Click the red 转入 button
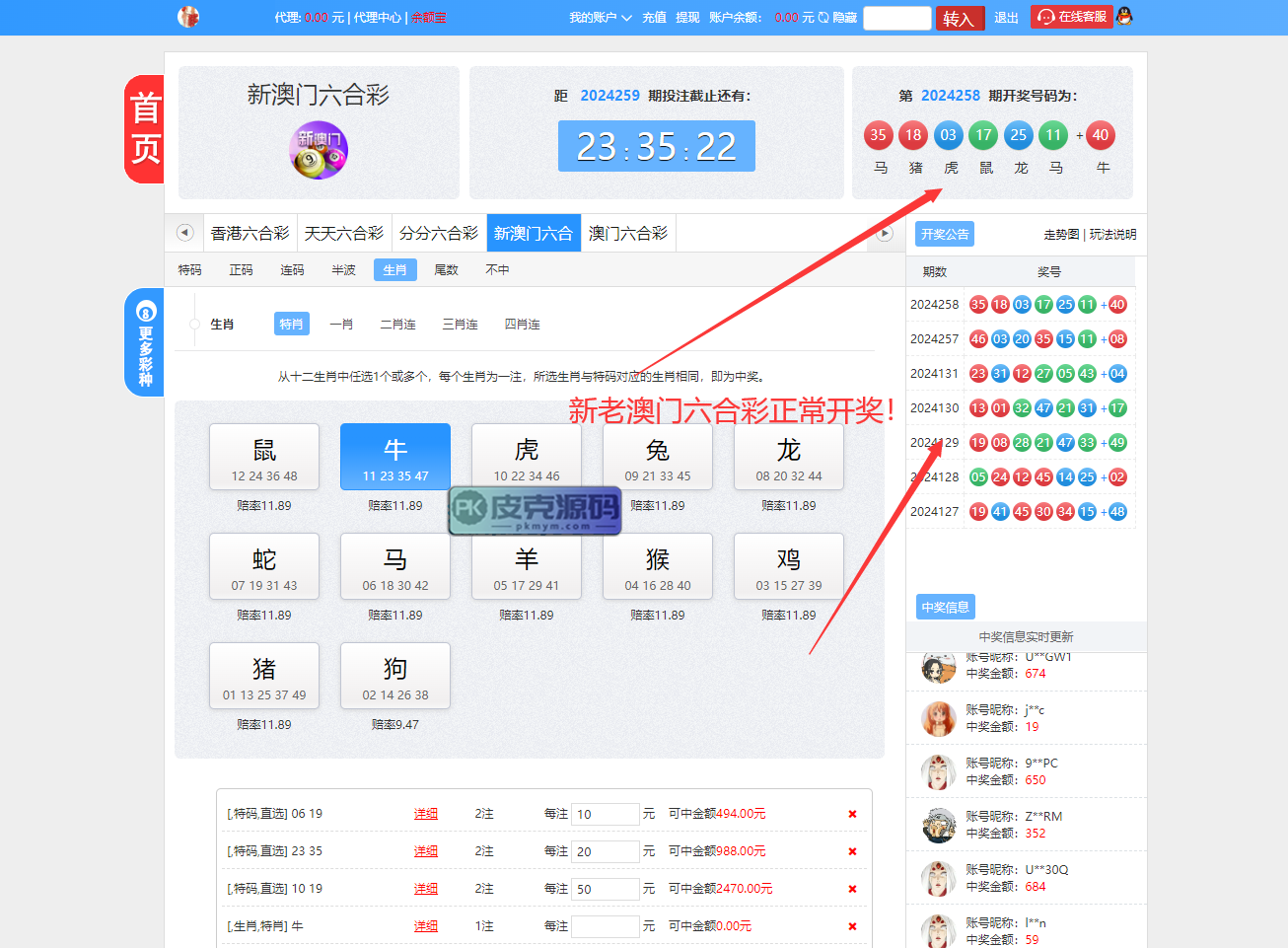Screen dimensions: 1288x948 pos(959,19)
